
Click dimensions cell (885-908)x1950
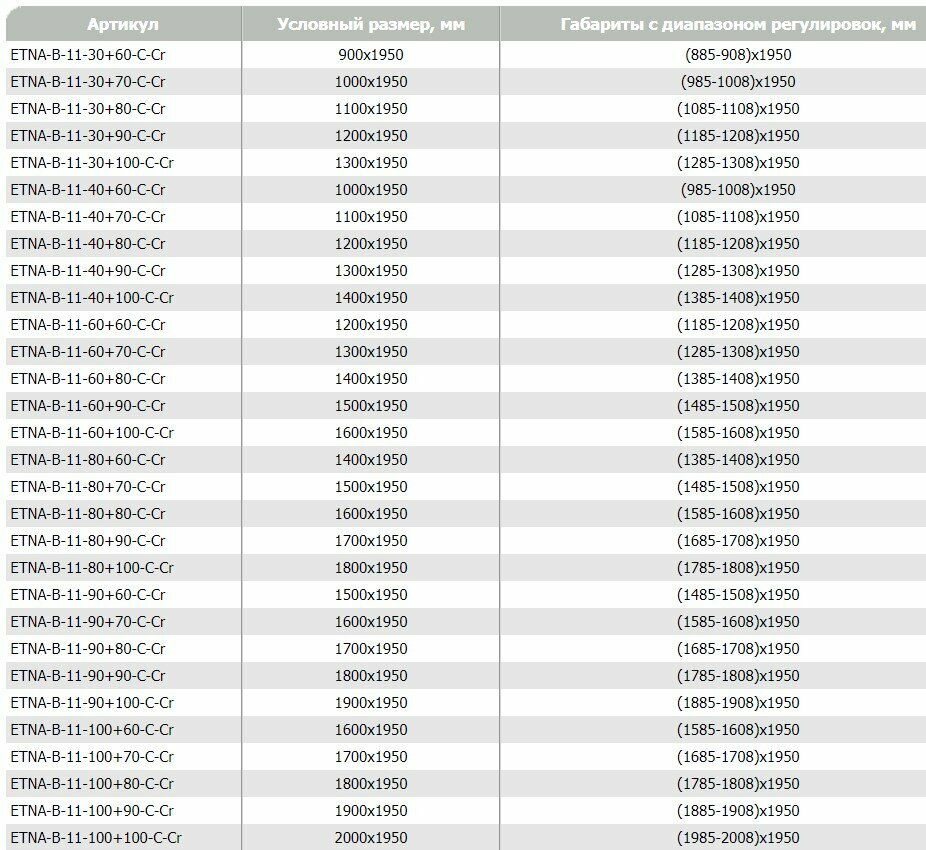point(738,55)
